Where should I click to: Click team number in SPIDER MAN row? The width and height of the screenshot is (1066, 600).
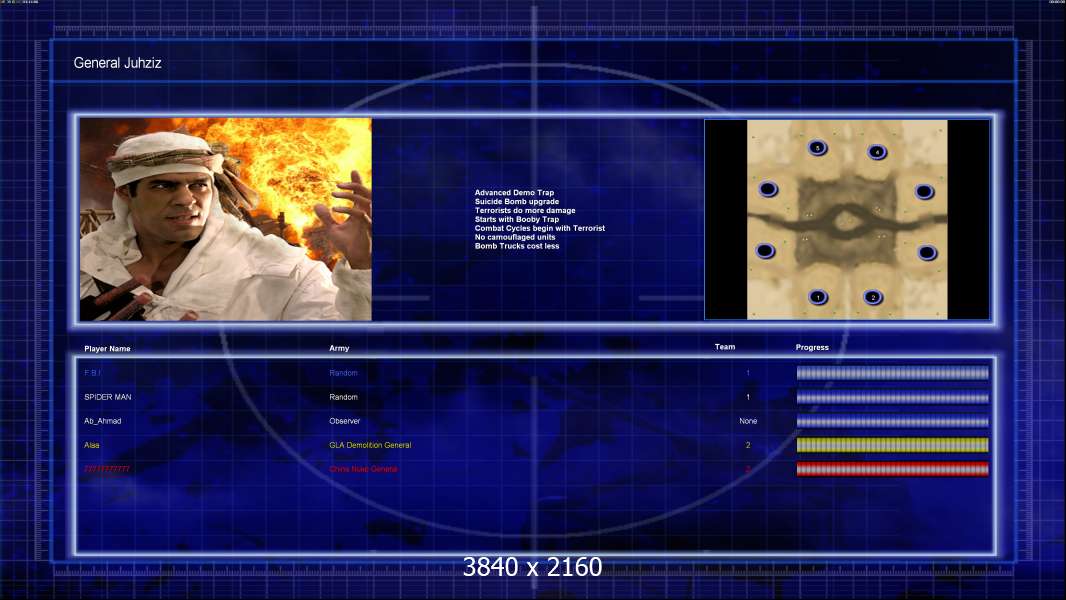click(x=748, y=397)
